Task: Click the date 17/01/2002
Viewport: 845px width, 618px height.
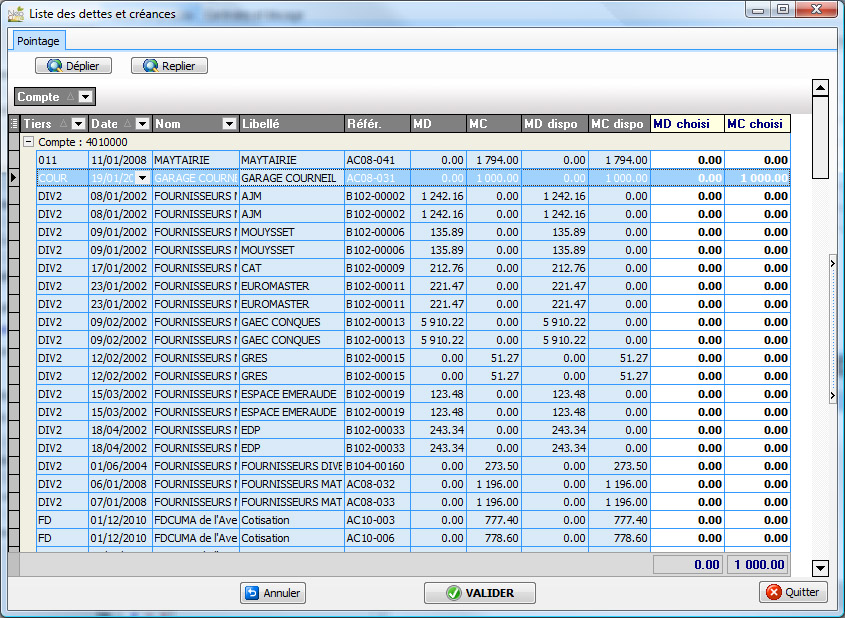Action: click(x=120, y=268)
